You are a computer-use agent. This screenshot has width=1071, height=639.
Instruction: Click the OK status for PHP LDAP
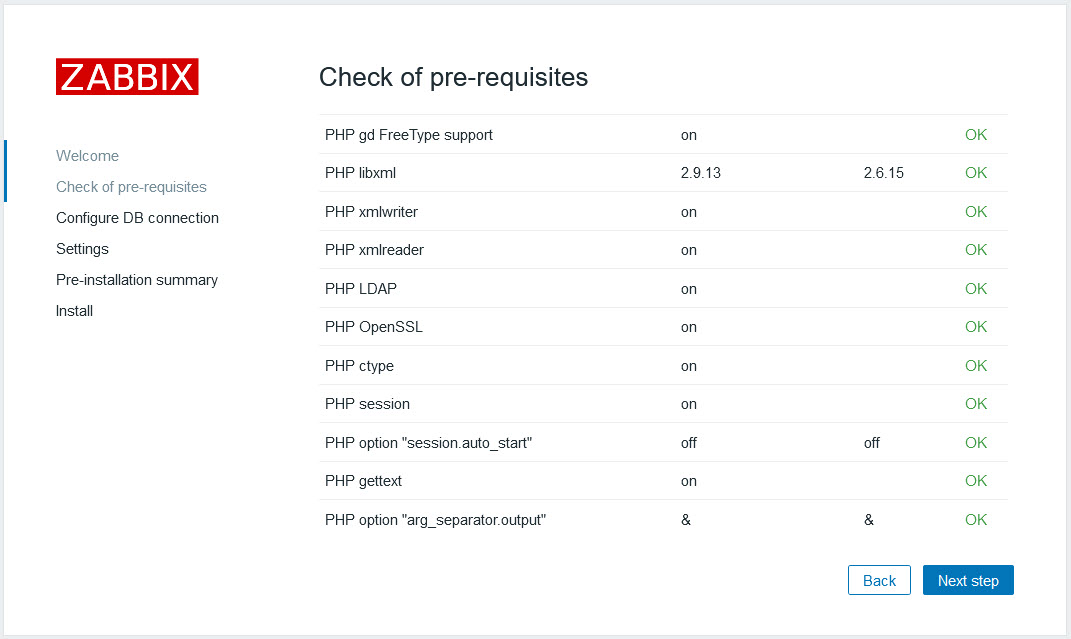click(975, 289)
